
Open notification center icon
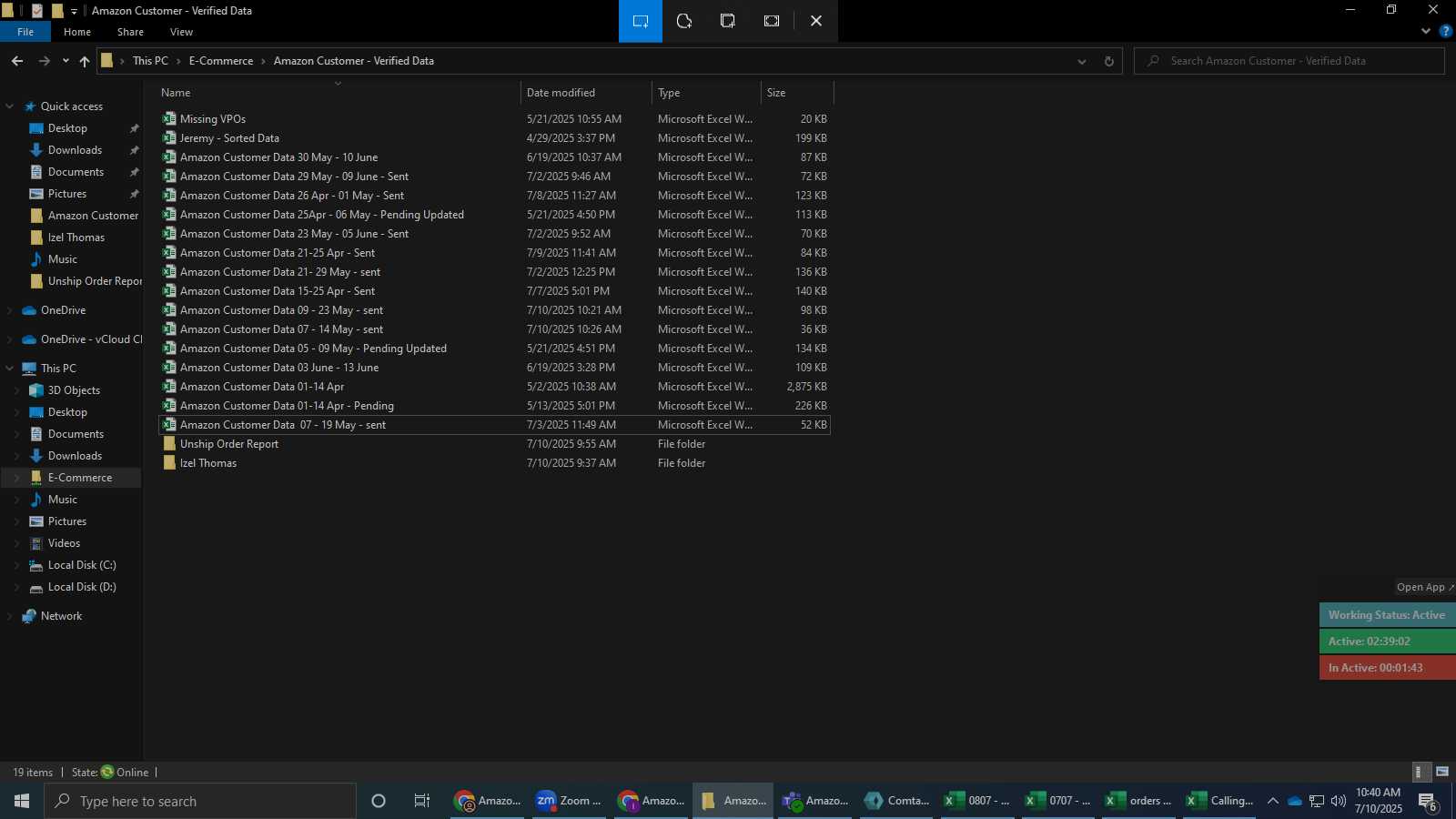coord(1427,802)
